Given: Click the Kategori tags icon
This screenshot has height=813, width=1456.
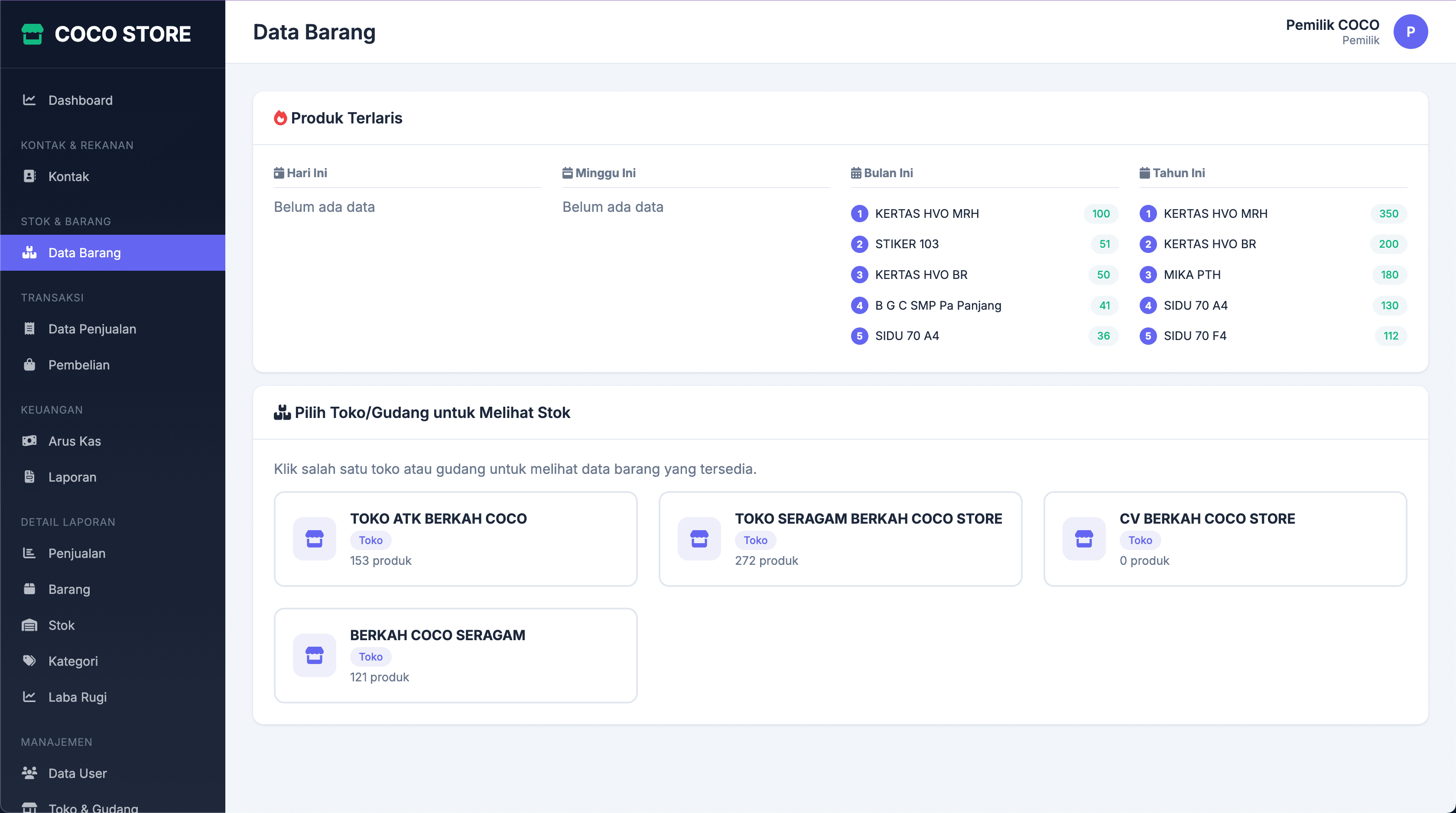Looking at the screenshot, I should click(x=29, y=661).
